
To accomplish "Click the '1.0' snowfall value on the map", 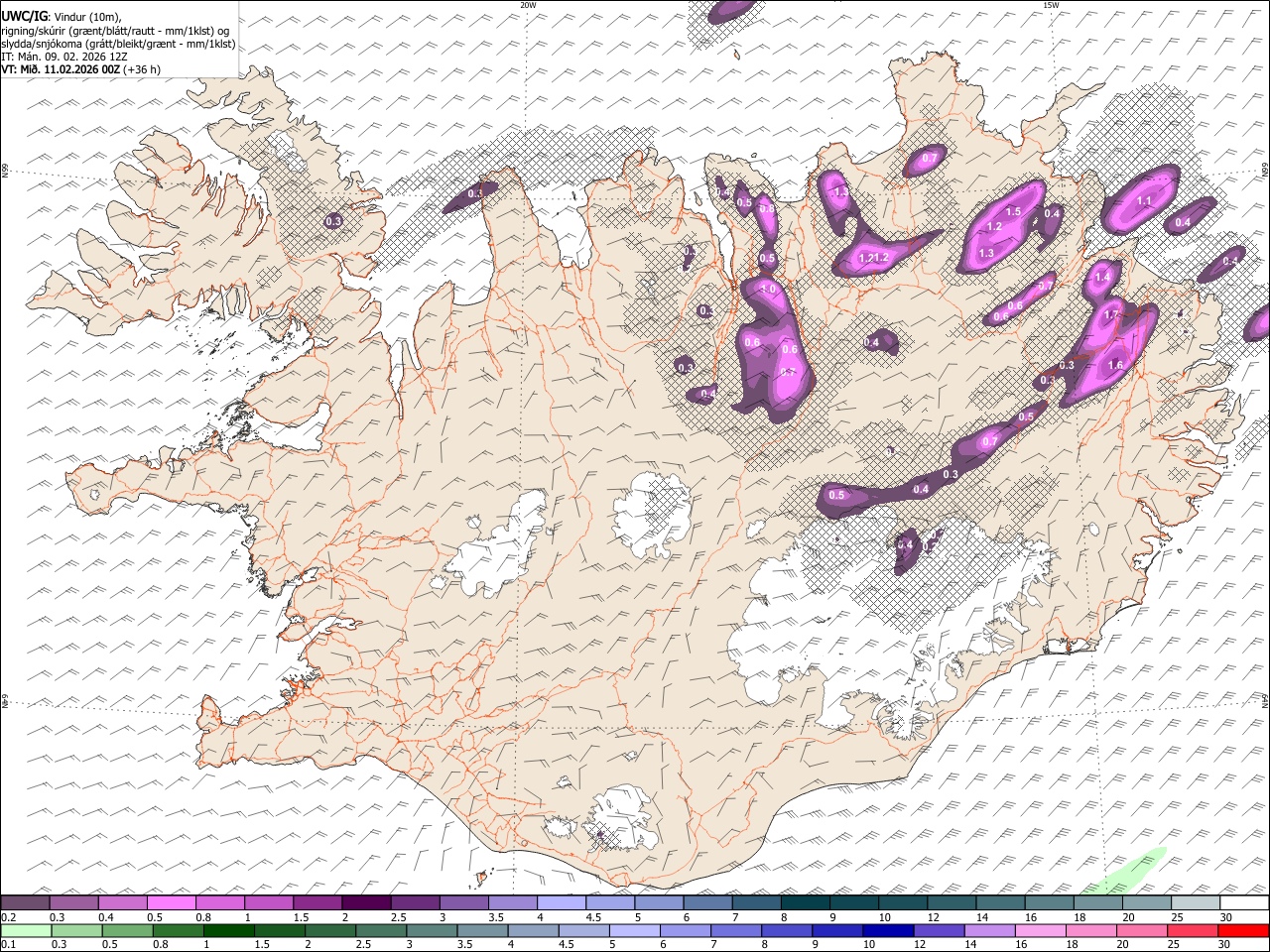I will 768,289.
